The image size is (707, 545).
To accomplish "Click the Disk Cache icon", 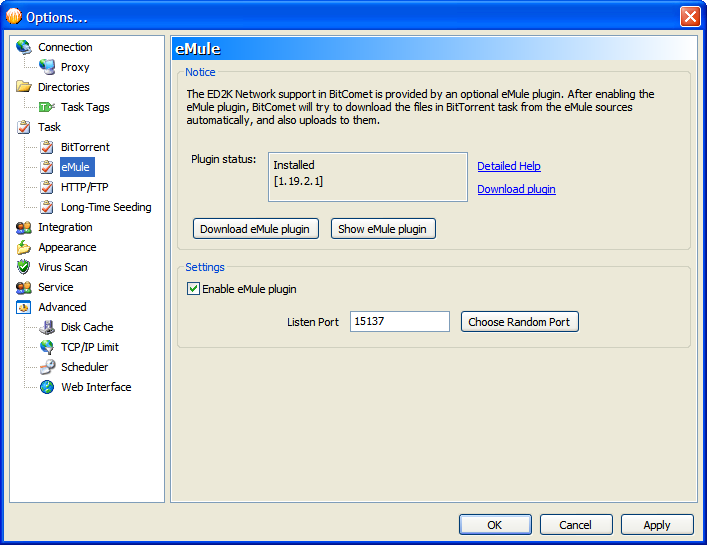I will click(x=47, y=327).
